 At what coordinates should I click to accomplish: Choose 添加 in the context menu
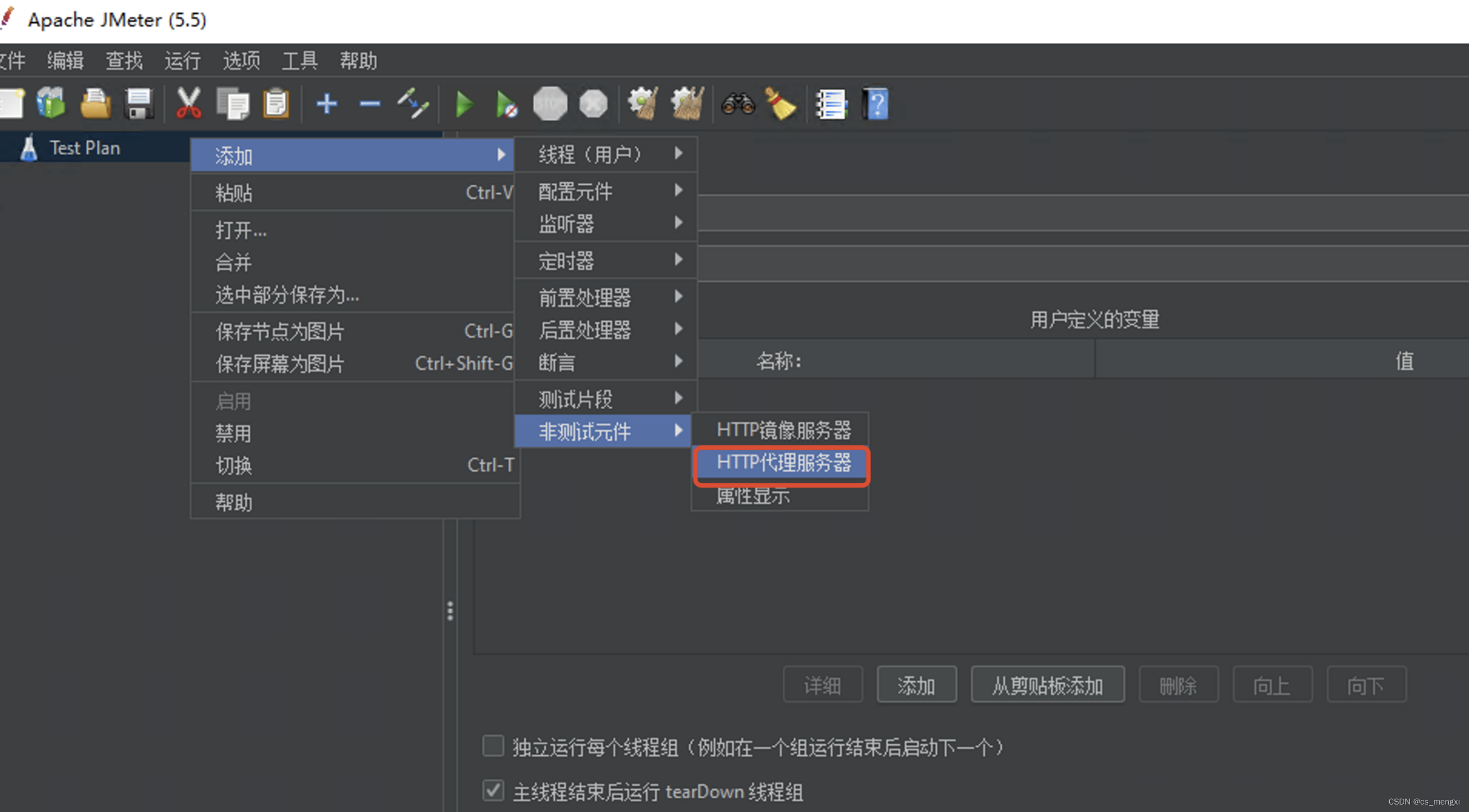click(352, 156)
